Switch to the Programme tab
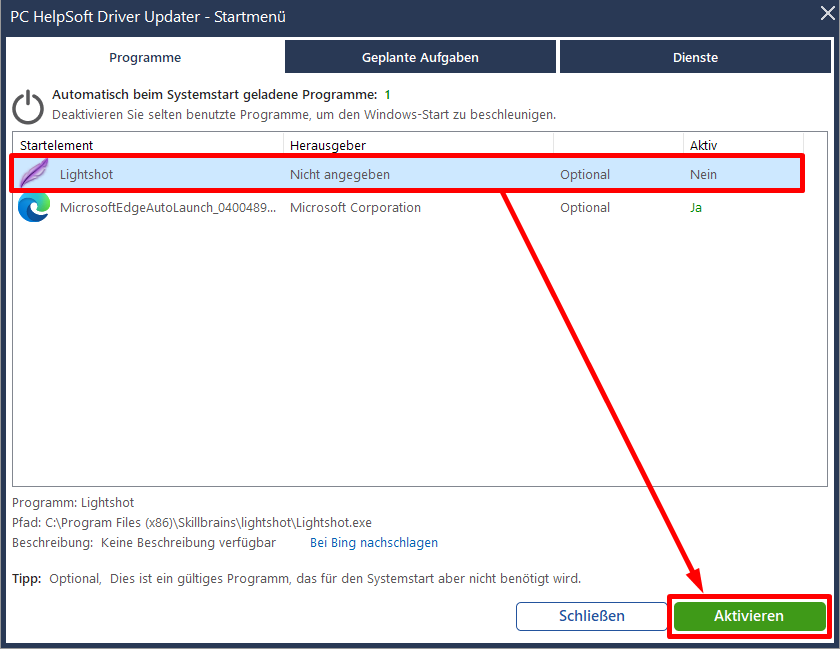This screenshot has width=840, height=649. point(145,57)
